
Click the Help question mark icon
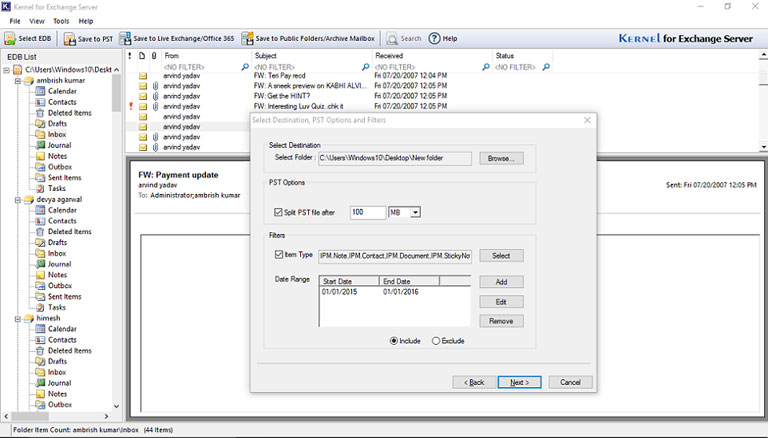click(x=434, y=38)
